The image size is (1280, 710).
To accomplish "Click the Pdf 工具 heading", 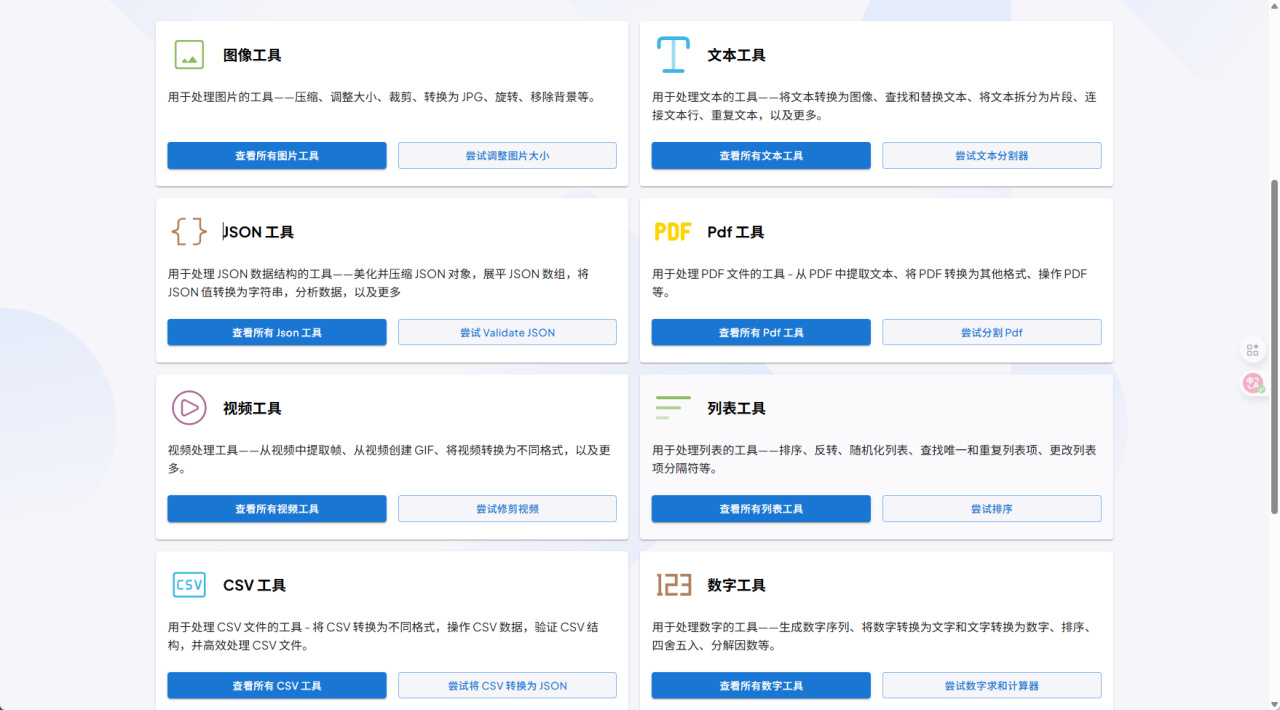I will [736, 232].
